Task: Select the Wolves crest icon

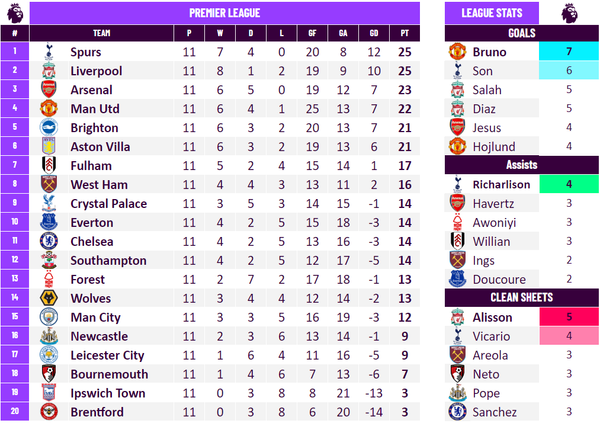Action: click(49, 298)
